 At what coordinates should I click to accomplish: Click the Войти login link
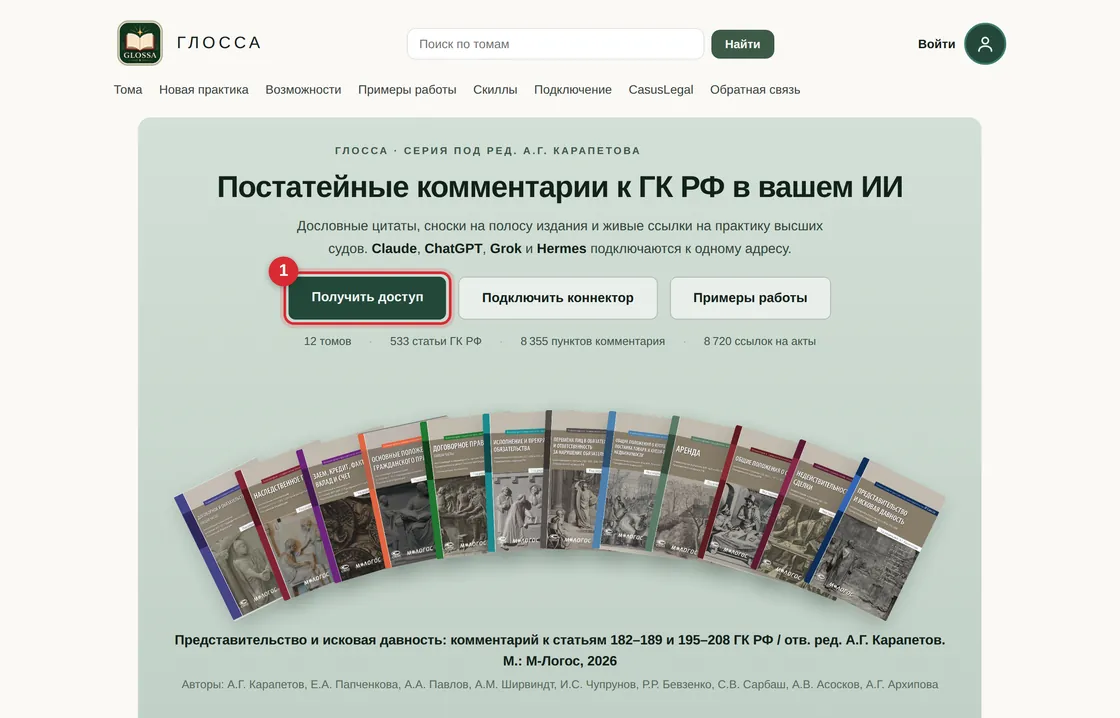tap(936, 44)
